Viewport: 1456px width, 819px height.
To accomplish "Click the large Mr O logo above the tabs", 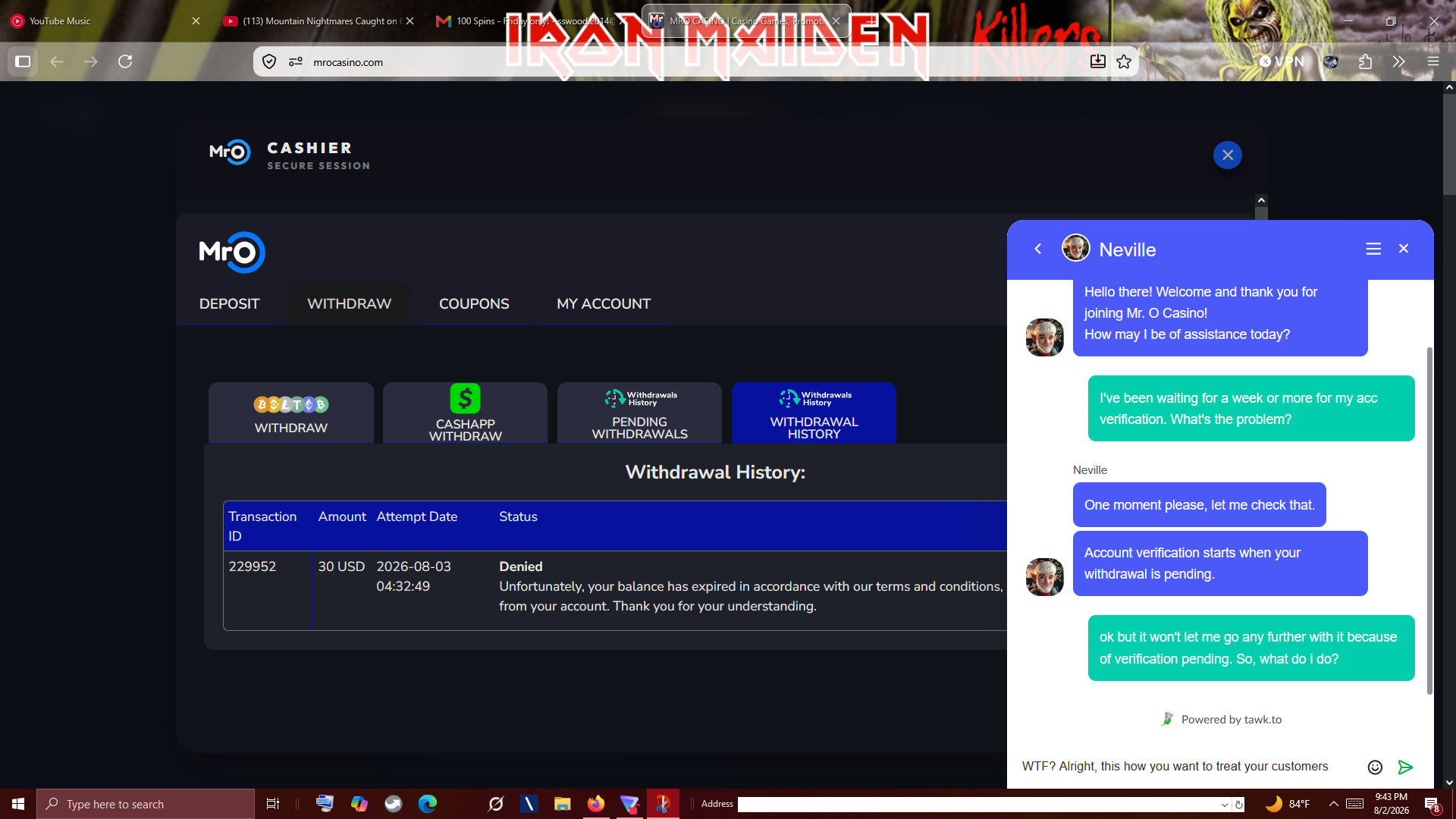I will point(232,253).
